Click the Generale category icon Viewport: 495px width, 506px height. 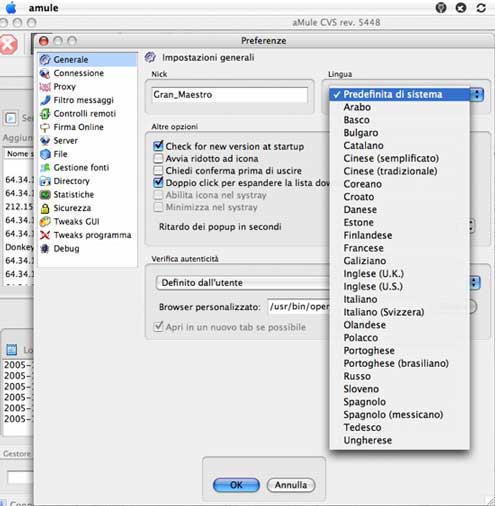point(45,60)
